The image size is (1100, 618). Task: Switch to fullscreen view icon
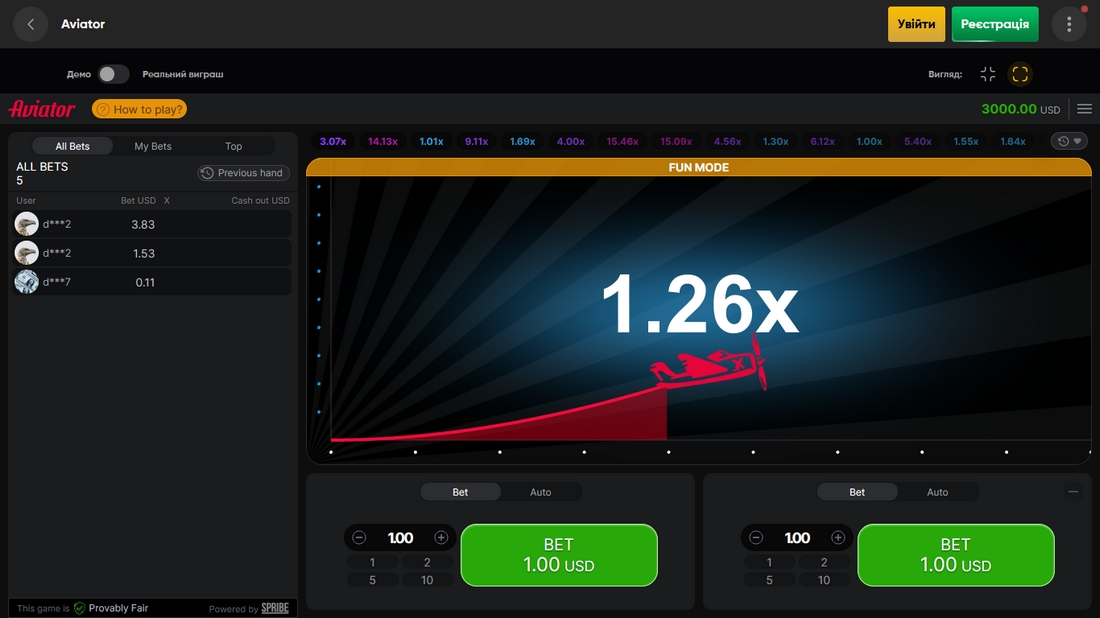click(x=1019, y=74)
